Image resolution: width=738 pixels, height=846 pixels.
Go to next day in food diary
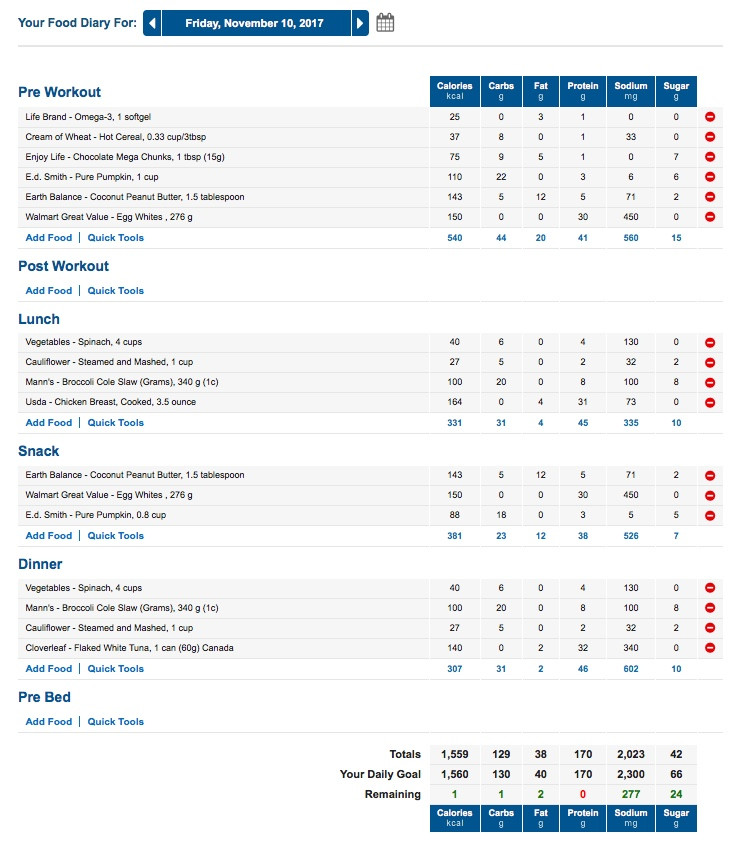click(360, 23)
